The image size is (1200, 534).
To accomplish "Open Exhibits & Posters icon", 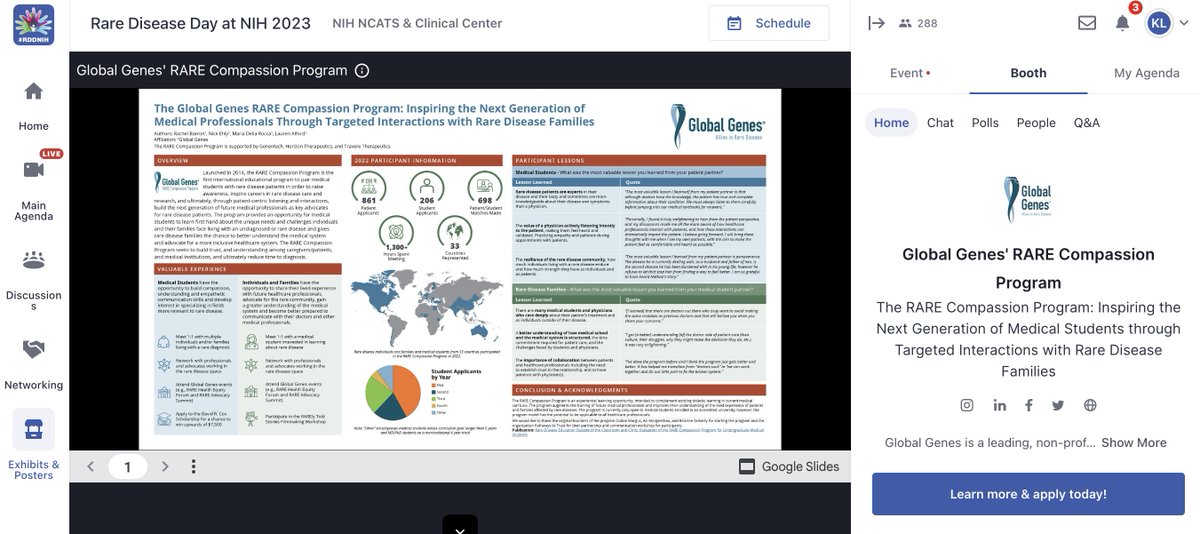I will point(33,430).
